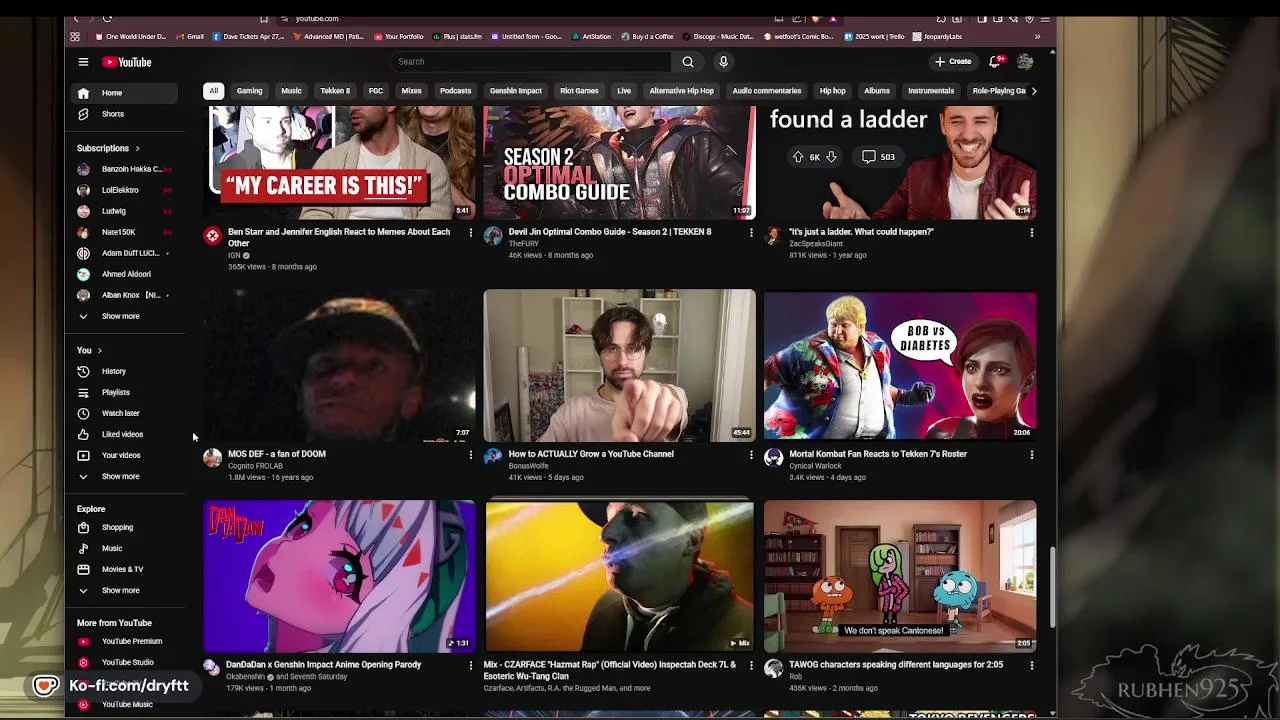Click the search magnifier button

point(688,62)
